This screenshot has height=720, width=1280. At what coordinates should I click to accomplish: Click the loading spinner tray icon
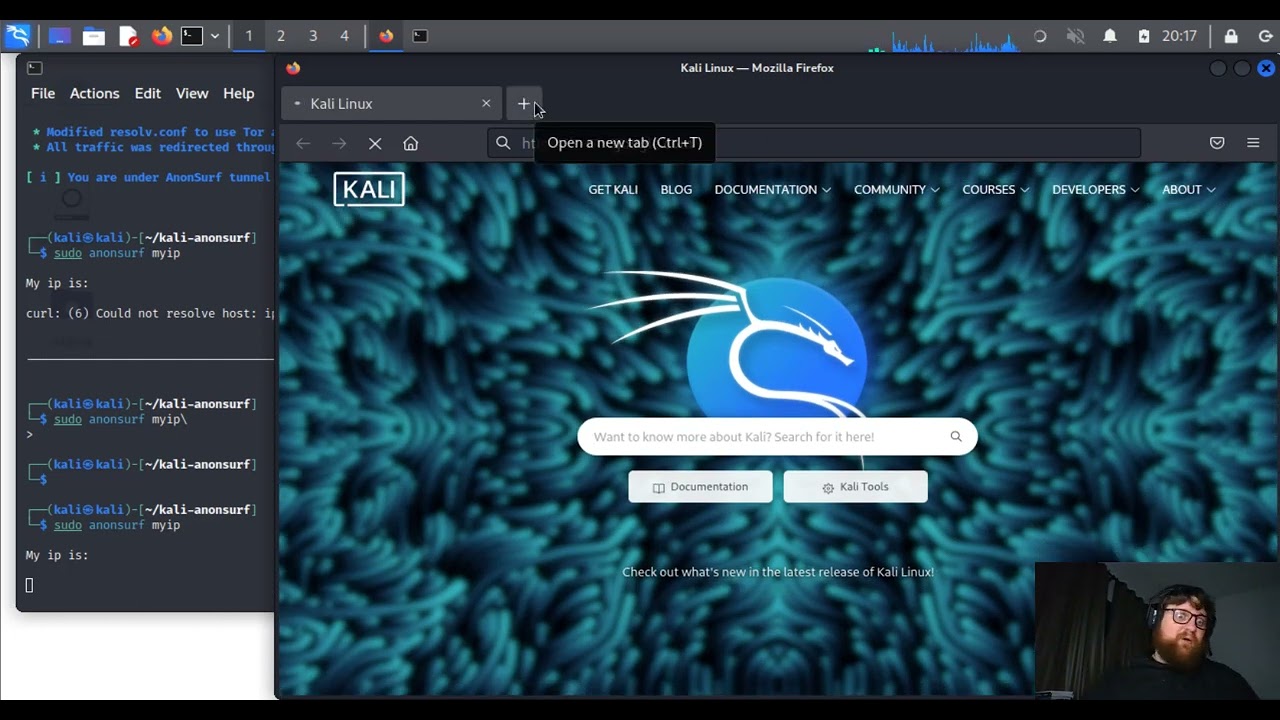pos(1040,36)
